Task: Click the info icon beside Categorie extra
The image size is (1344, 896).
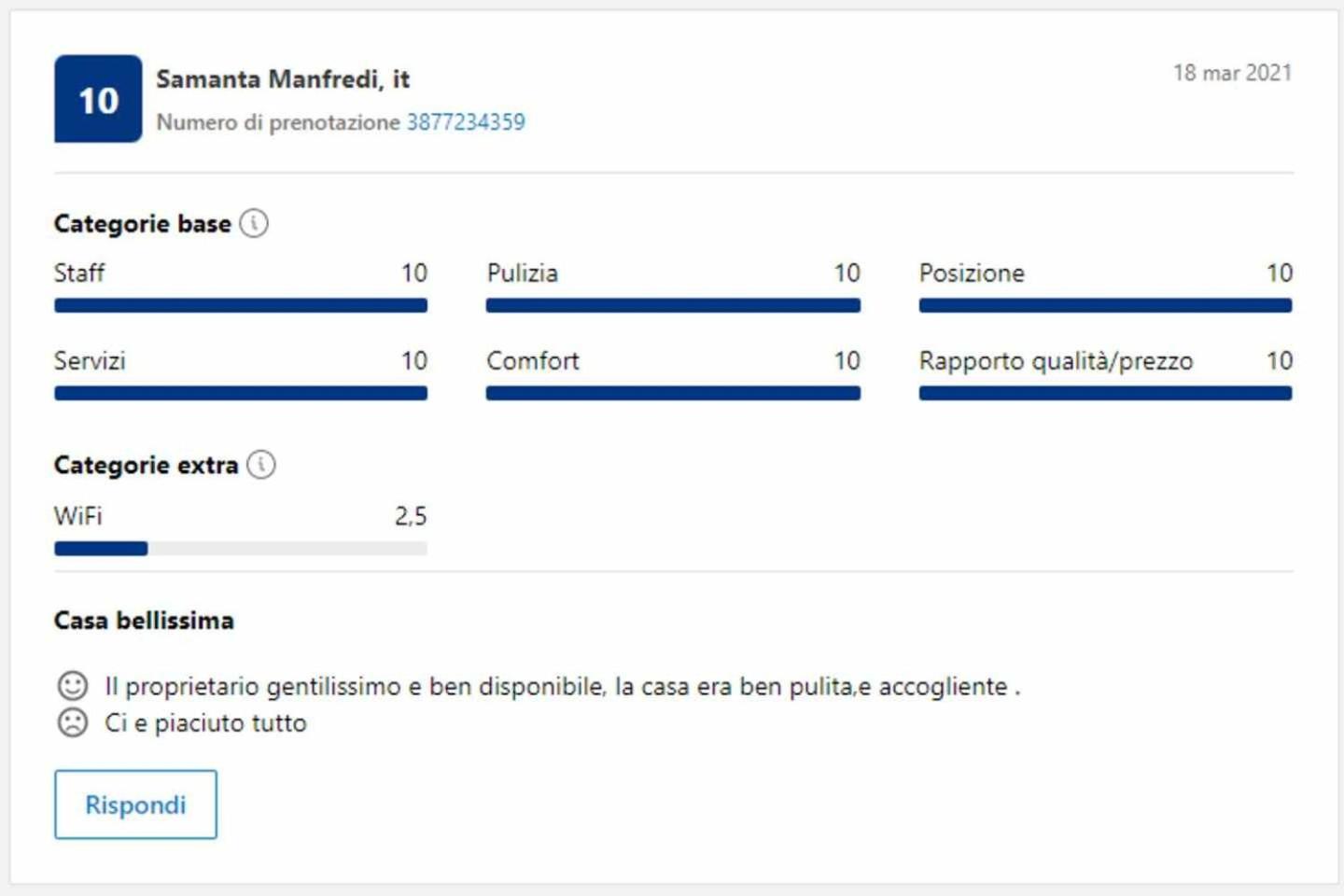Action: click(261, 464)
